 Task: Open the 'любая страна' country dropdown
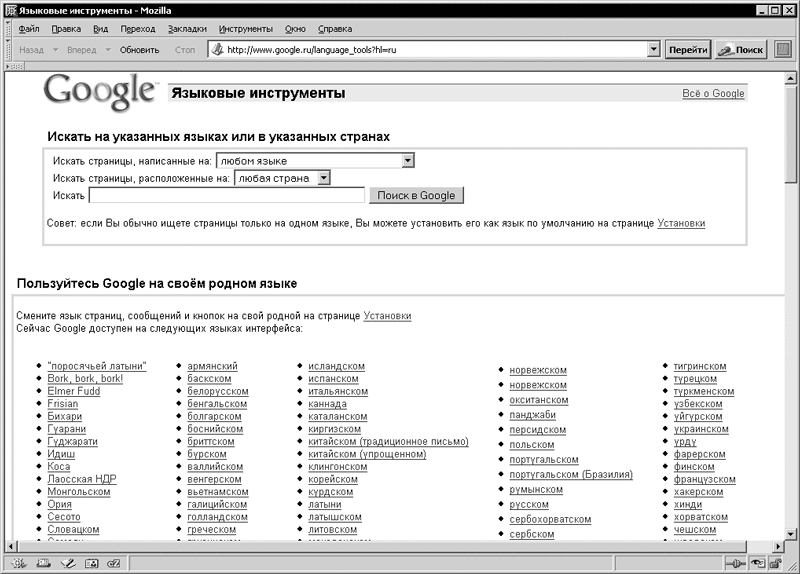pyautogui.click(x=323, y=178)
